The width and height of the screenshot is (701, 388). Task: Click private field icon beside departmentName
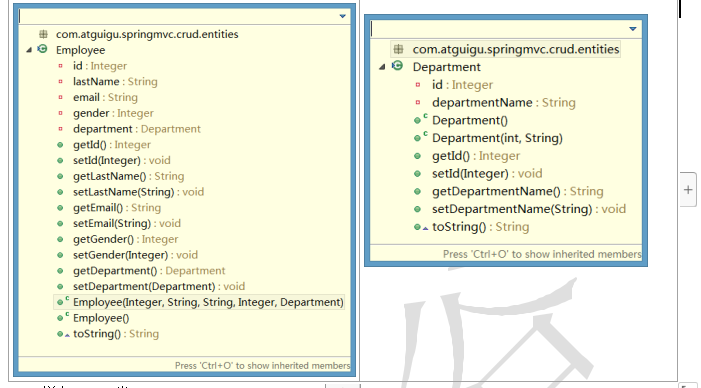coord(418,102)
